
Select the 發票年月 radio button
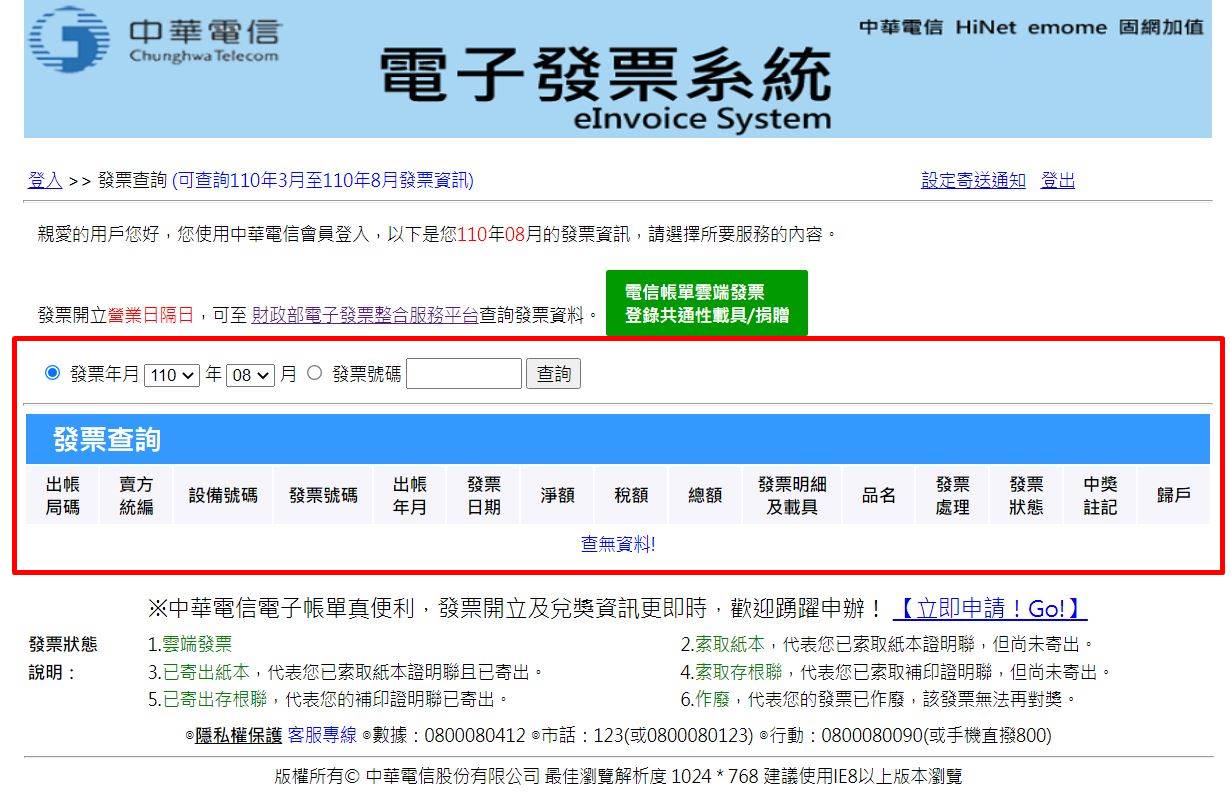53,373
